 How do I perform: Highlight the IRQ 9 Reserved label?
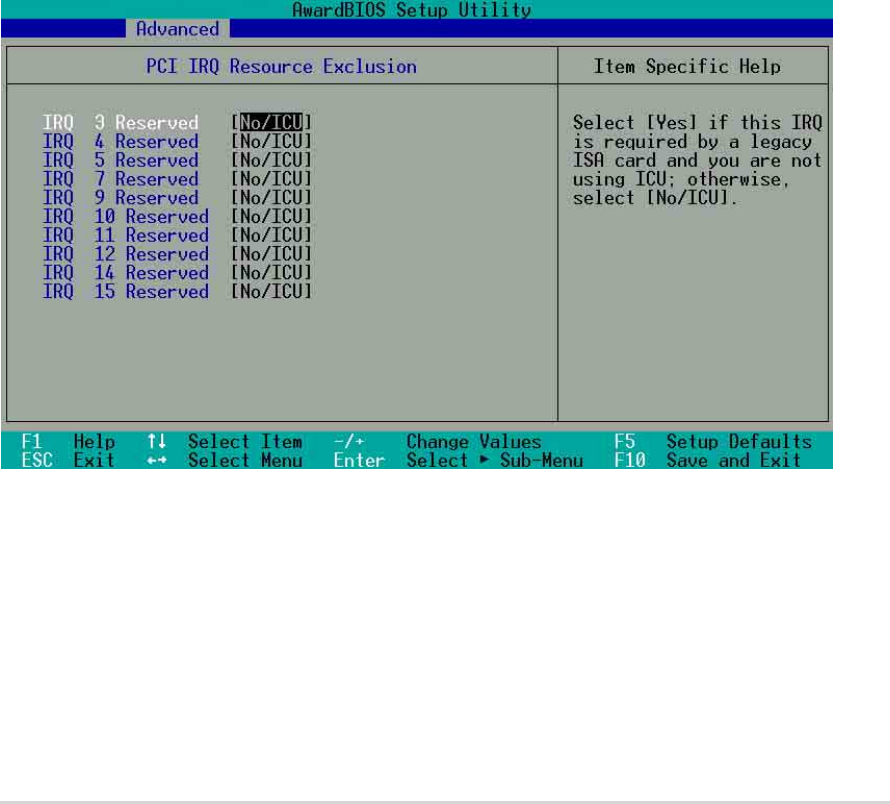pos(121,197)
